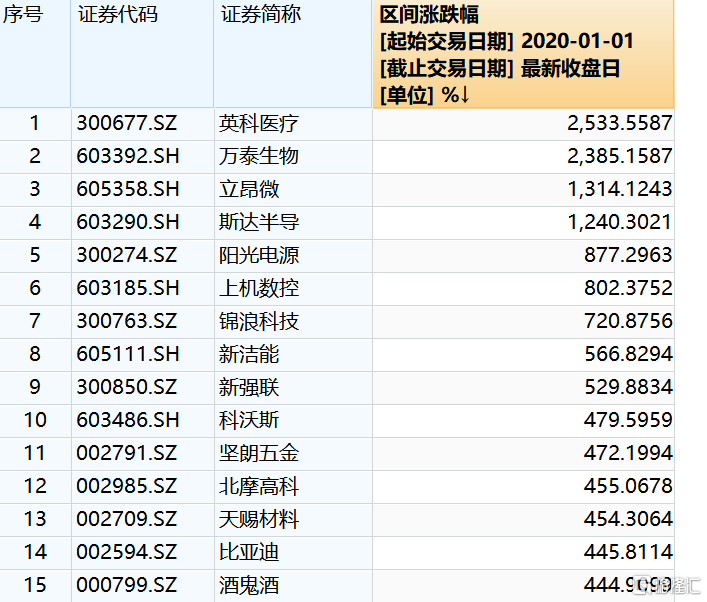Select value 454.3064
This screenshot has height=602, width=707.
(x=628, y=519)
